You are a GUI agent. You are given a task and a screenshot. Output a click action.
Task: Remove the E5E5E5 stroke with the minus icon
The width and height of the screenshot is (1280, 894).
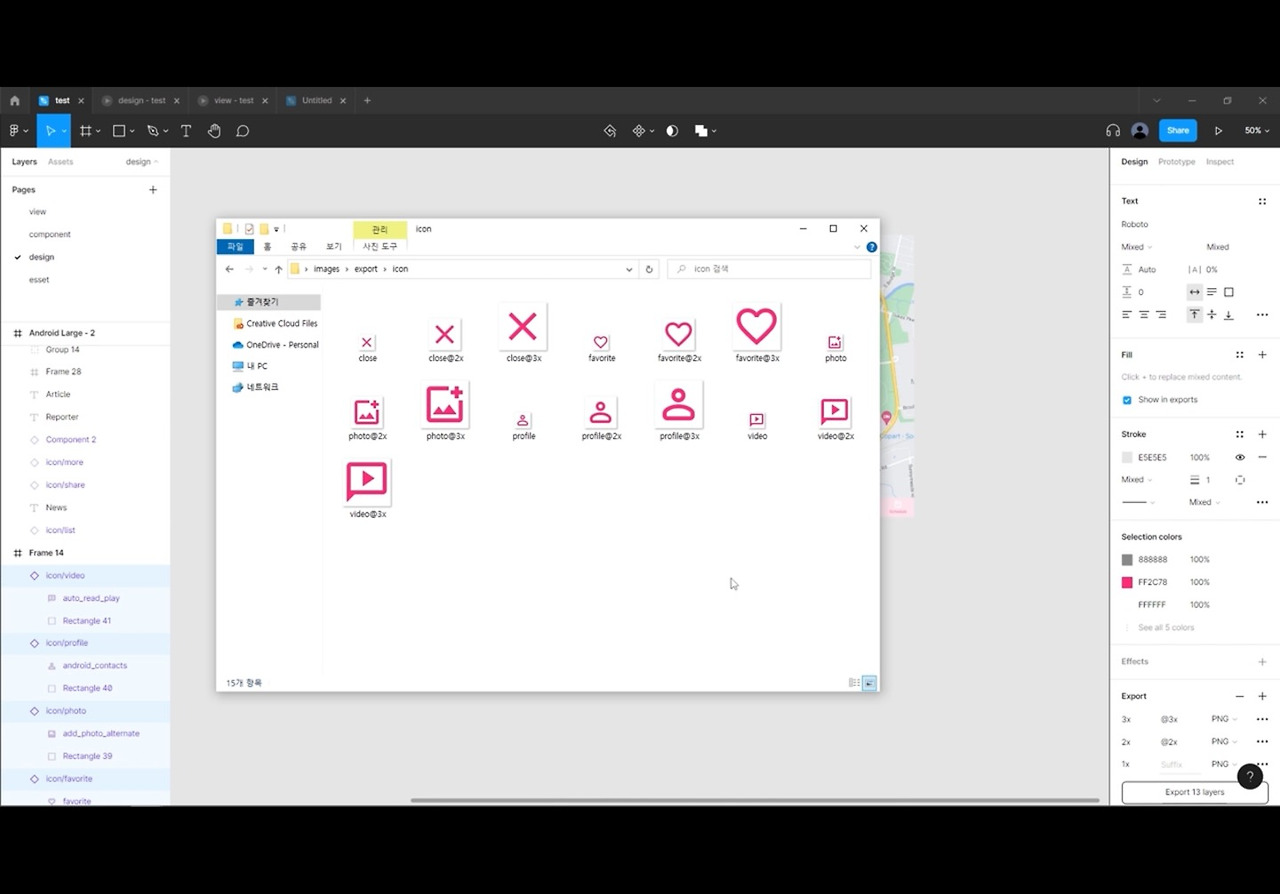click(1262, 457)
